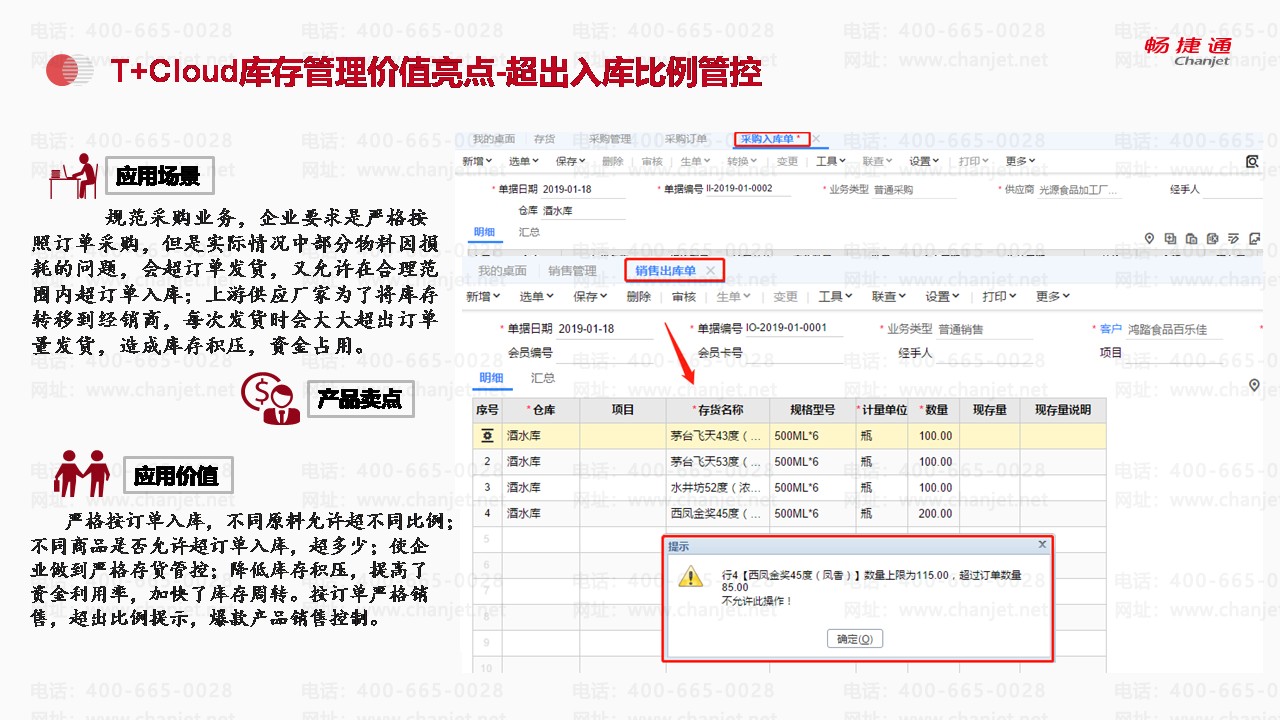Open 我的桌面 tab in sales window
Viewport: 1280px width, 720px height.
click(502, 271)
